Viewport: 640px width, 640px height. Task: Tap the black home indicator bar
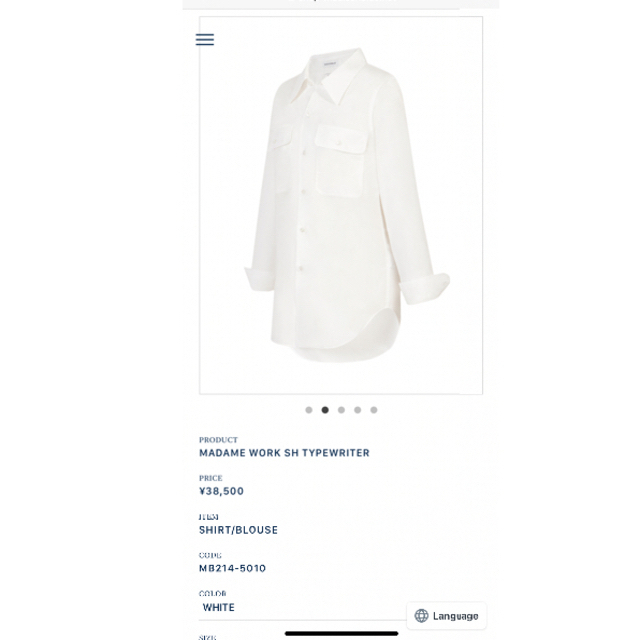pyautogui.click(x=341, y=633)
